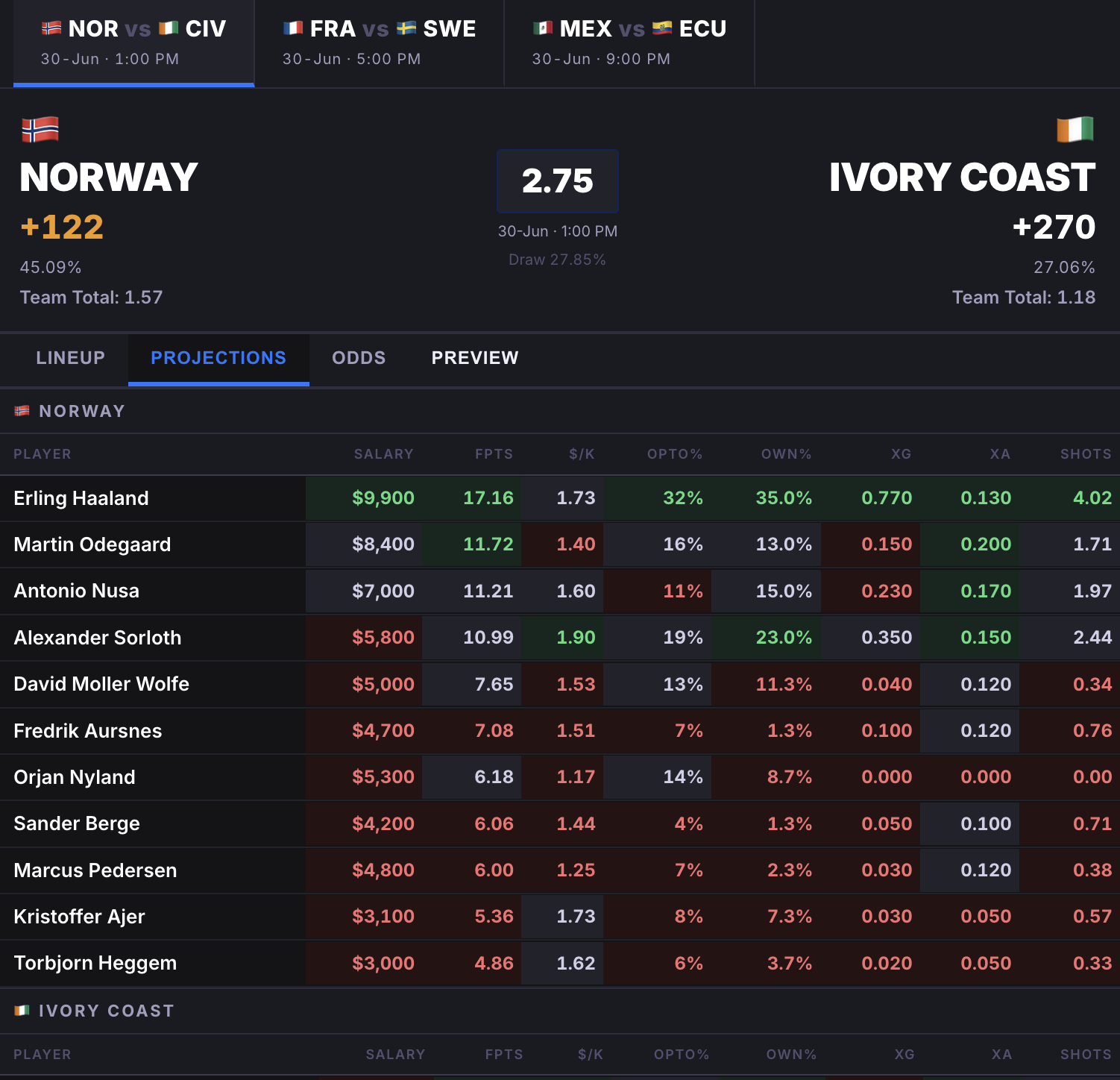
Task: Click the small flag beside NORWAY section header
Action: click(22, 411)
